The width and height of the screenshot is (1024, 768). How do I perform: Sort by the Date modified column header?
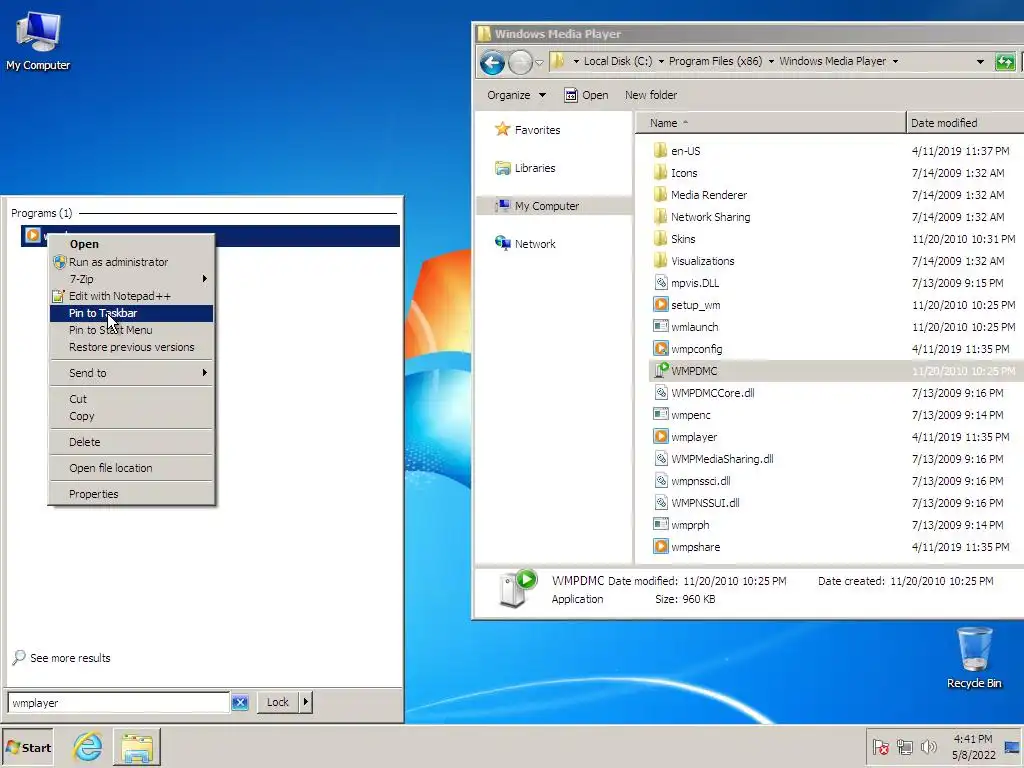click(965, 123)
